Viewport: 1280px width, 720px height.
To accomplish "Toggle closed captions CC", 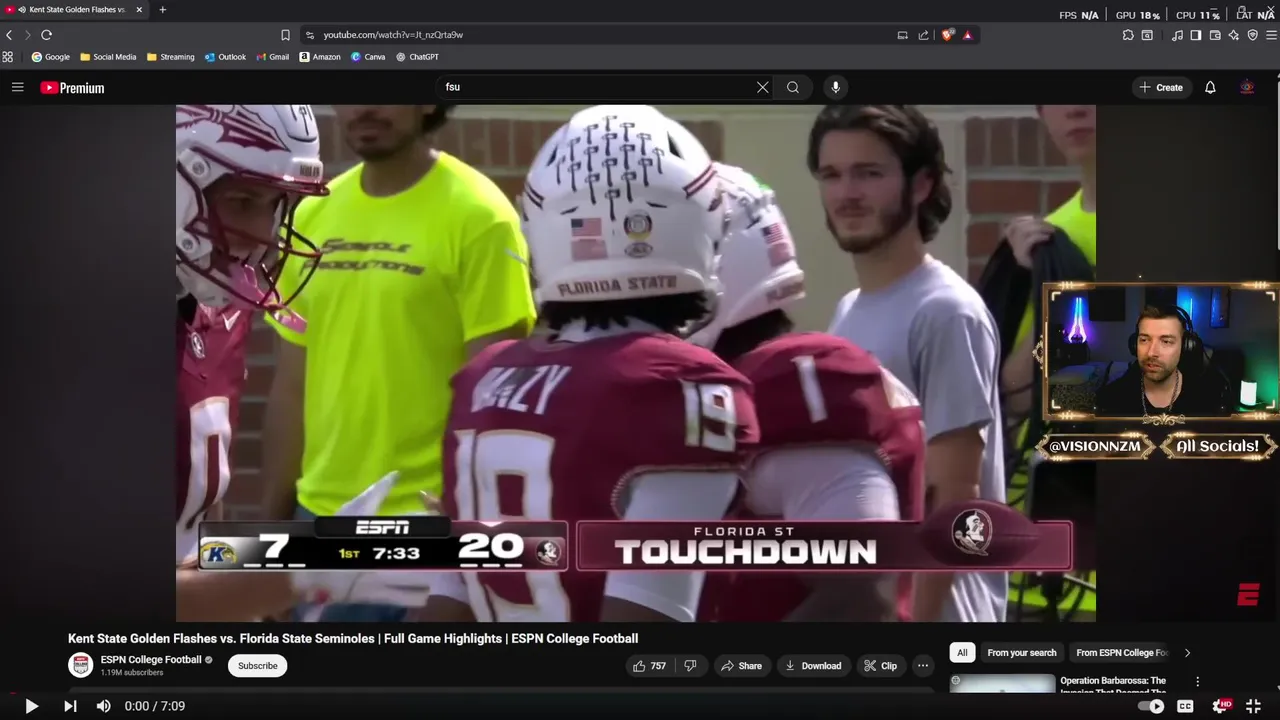I will (x=1185, y=706).
